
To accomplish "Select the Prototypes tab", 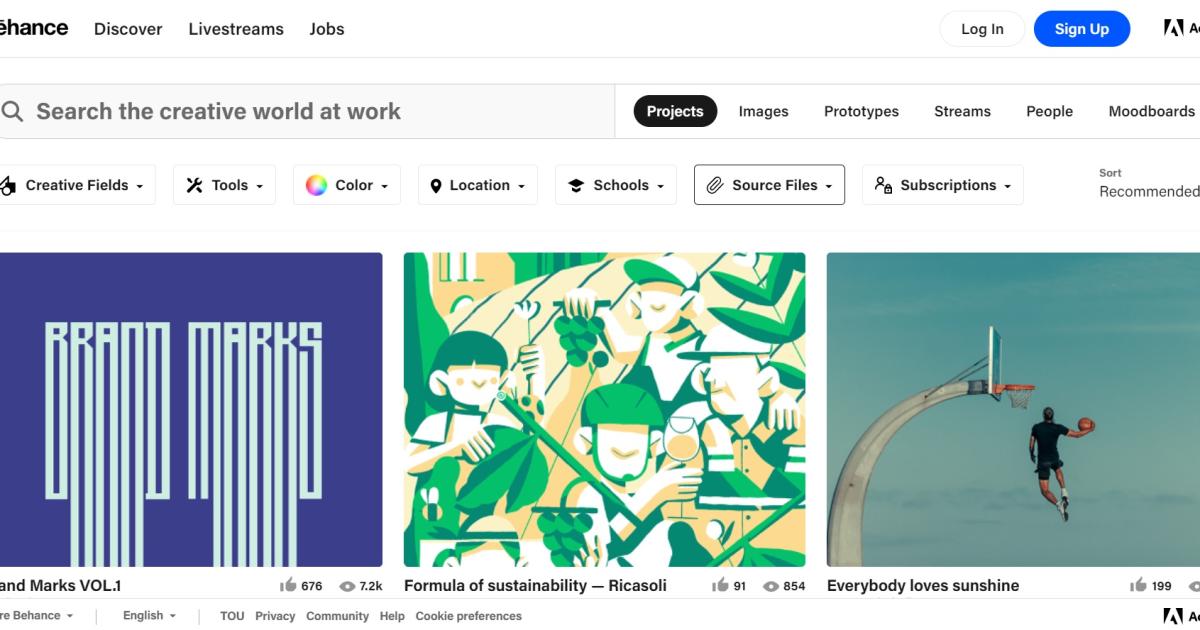I will tap(861, 111).
